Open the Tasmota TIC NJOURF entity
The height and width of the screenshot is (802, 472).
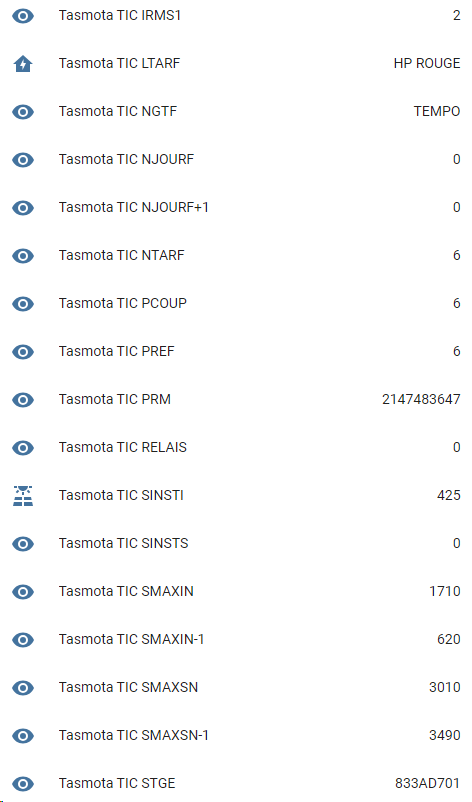pyautogui.click(x=236, y=160)
